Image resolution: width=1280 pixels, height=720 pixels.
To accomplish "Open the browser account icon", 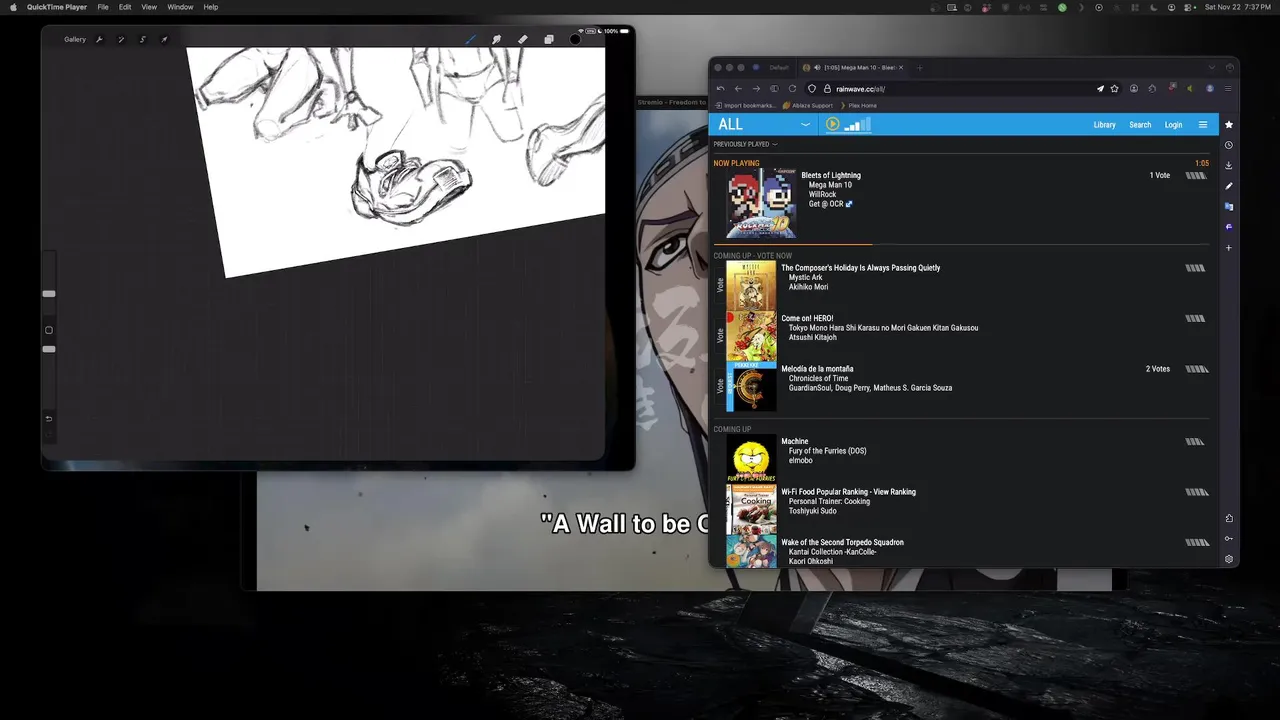I will [x=1134, y=88].
